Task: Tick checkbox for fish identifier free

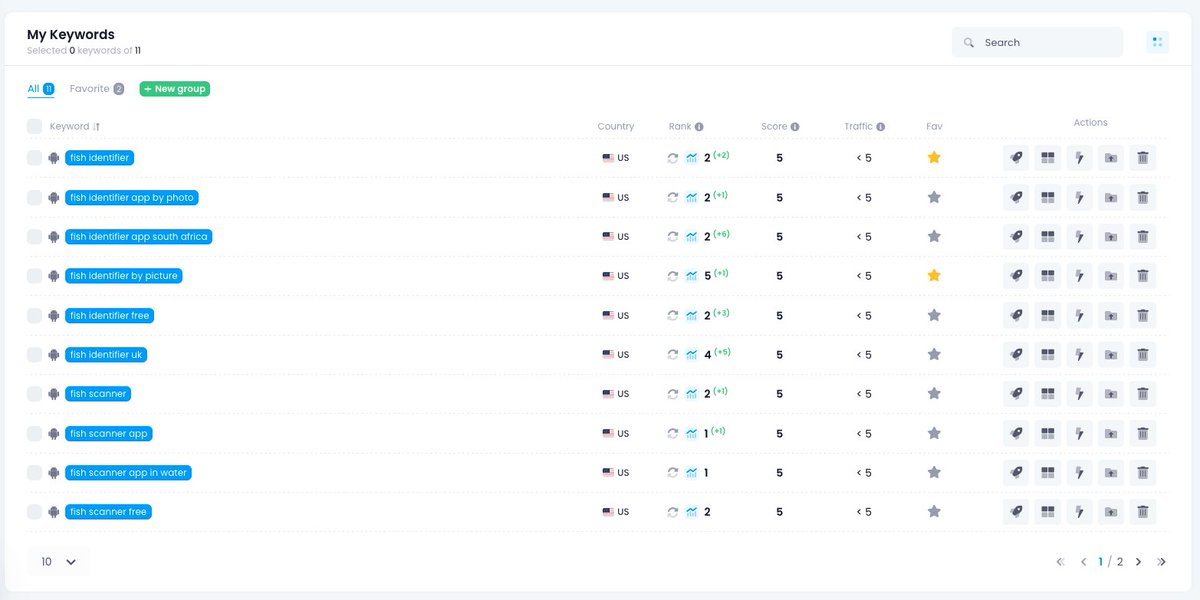Action: (x=35, y=315)
